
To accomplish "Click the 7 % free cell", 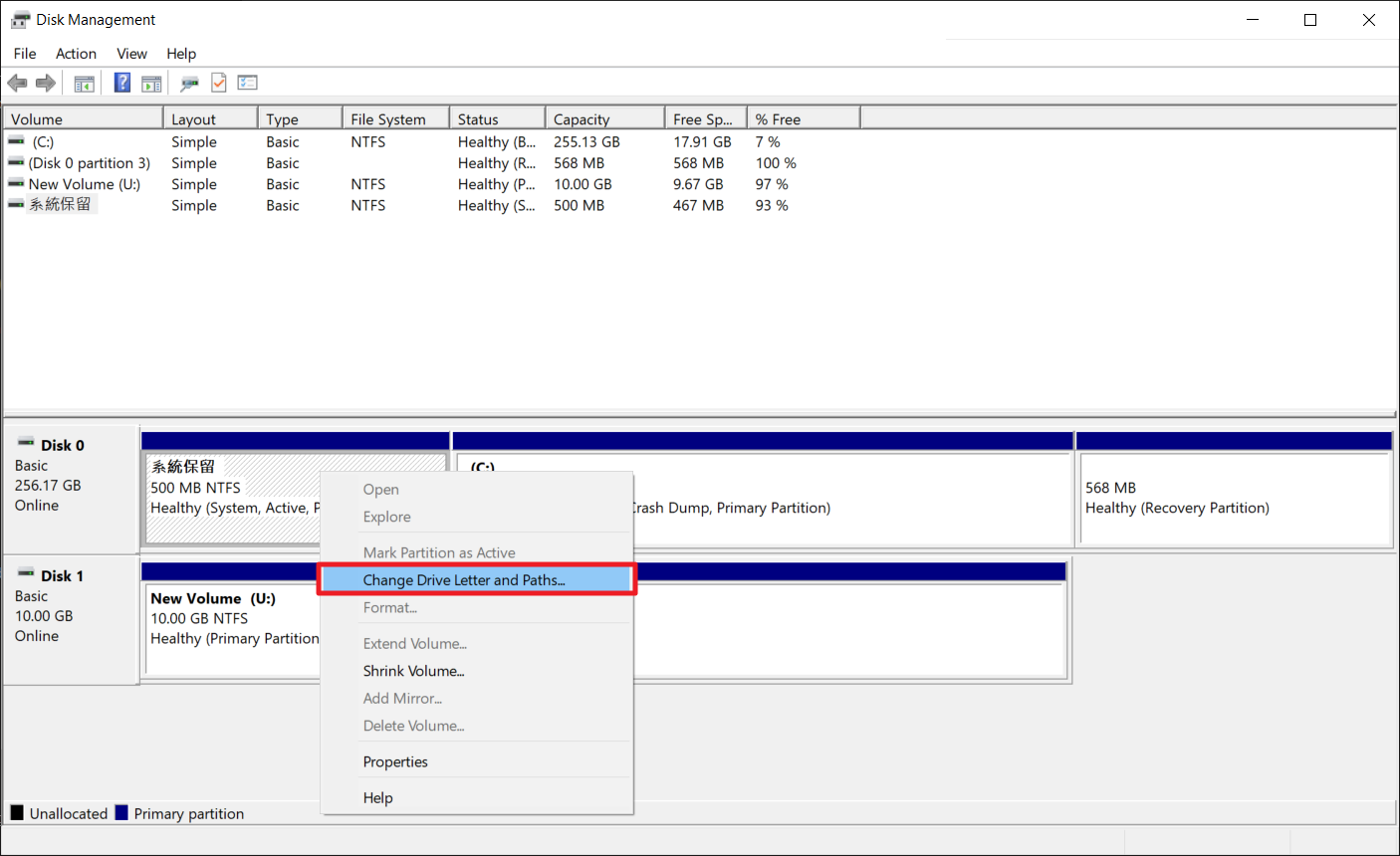I will [768, 142].
